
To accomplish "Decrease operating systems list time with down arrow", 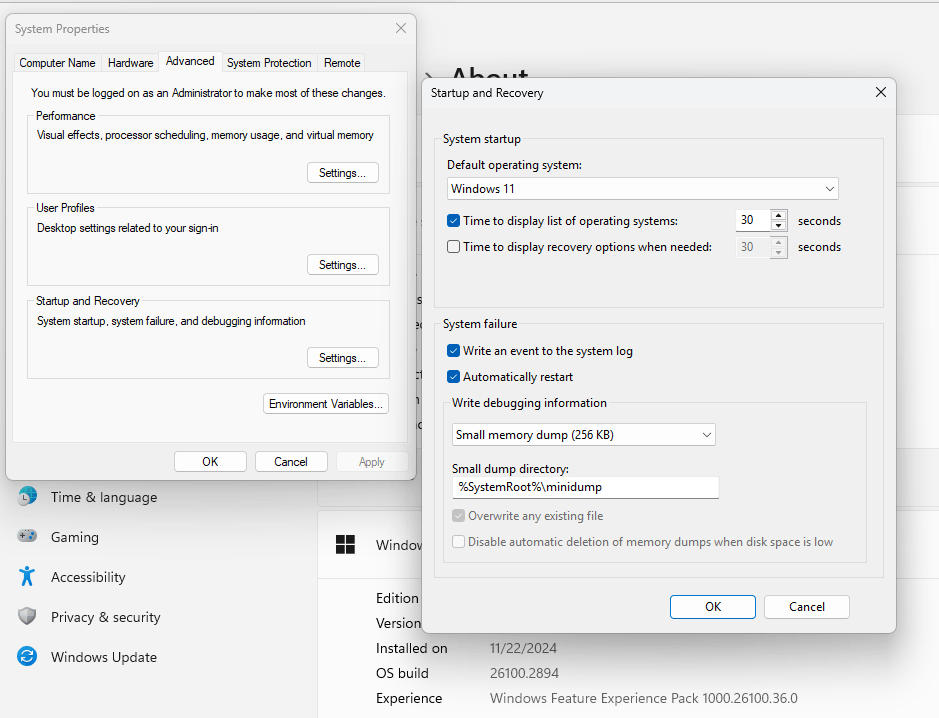I will point(779,226).
